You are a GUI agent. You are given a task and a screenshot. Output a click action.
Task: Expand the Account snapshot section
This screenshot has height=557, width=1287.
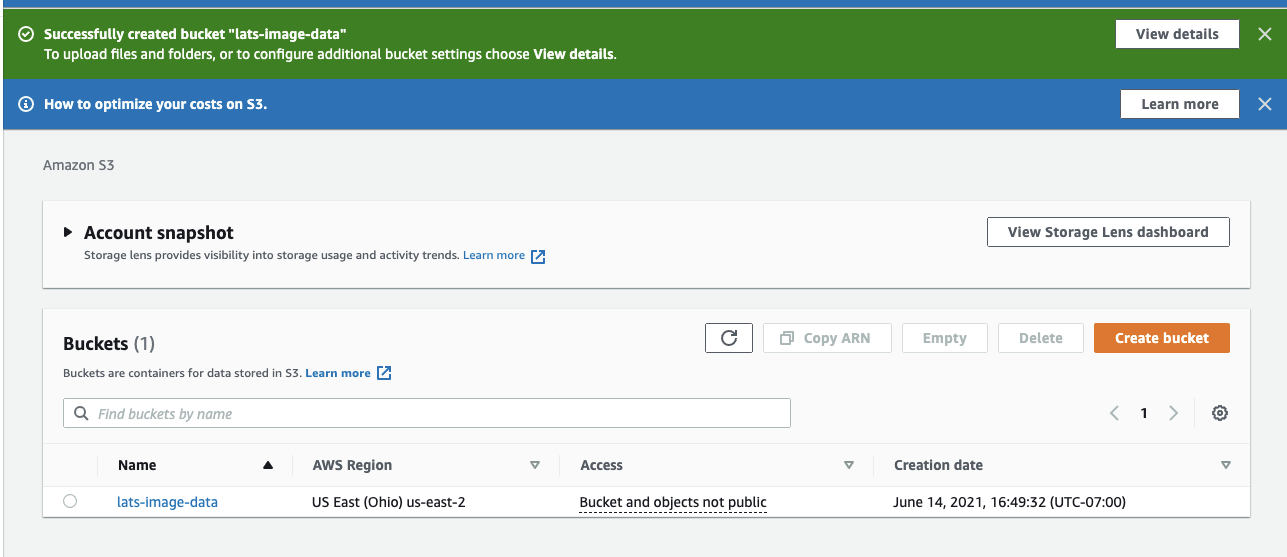68,232
